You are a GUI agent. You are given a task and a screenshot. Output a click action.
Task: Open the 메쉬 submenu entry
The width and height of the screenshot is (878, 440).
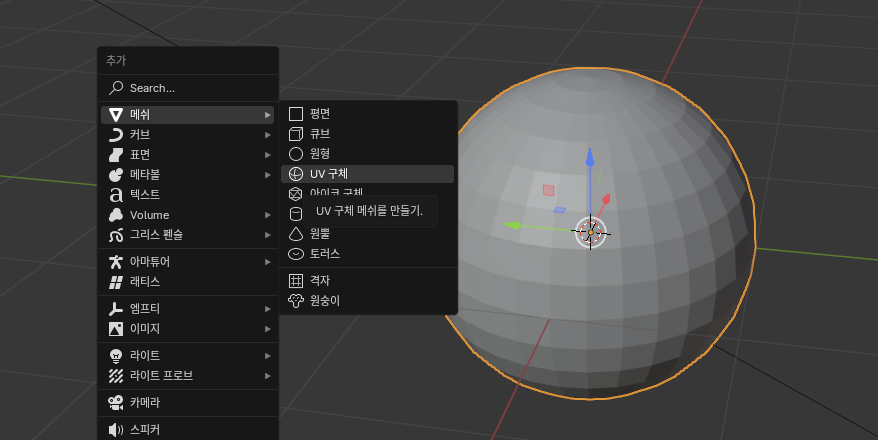[188, 115]
